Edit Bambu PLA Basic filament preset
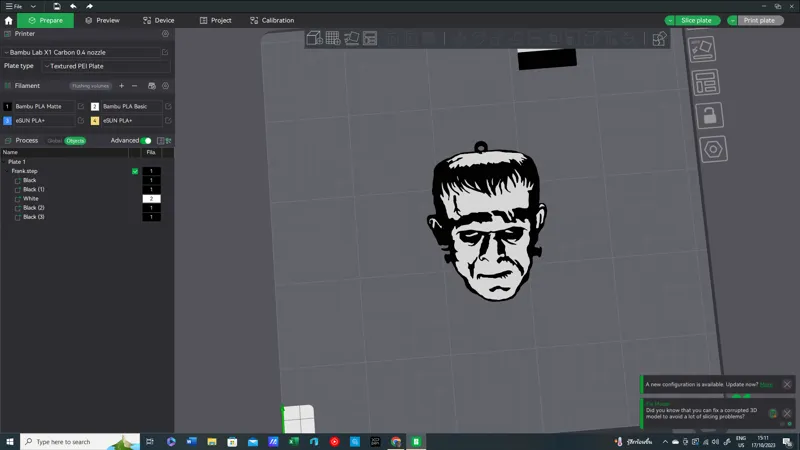Image resolution: width=800 pixels, height=450 pixels. [168, 106]
